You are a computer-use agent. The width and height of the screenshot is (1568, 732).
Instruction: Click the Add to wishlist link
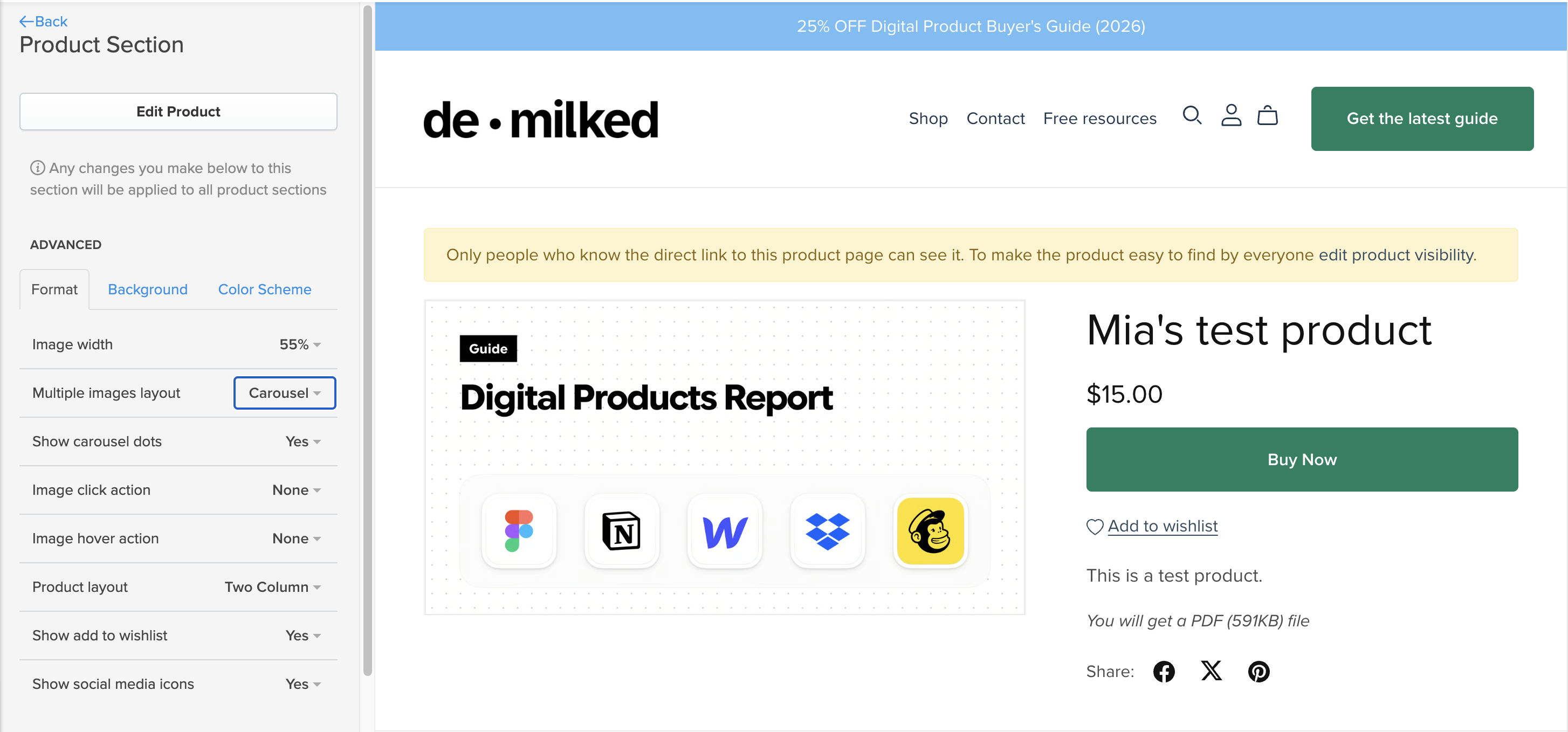point(1163,526)
